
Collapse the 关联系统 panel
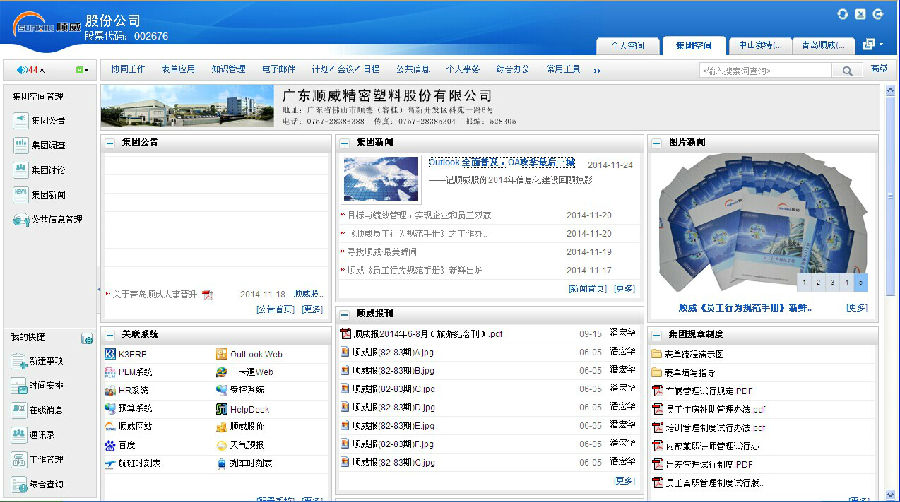click(x=110, y=334)
